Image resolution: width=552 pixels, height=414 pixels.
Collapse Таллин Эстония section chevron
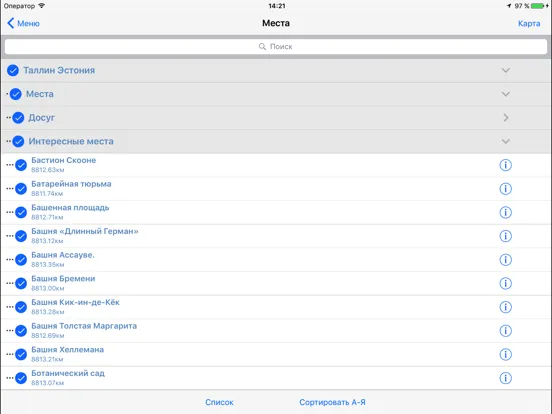point(506,70)
